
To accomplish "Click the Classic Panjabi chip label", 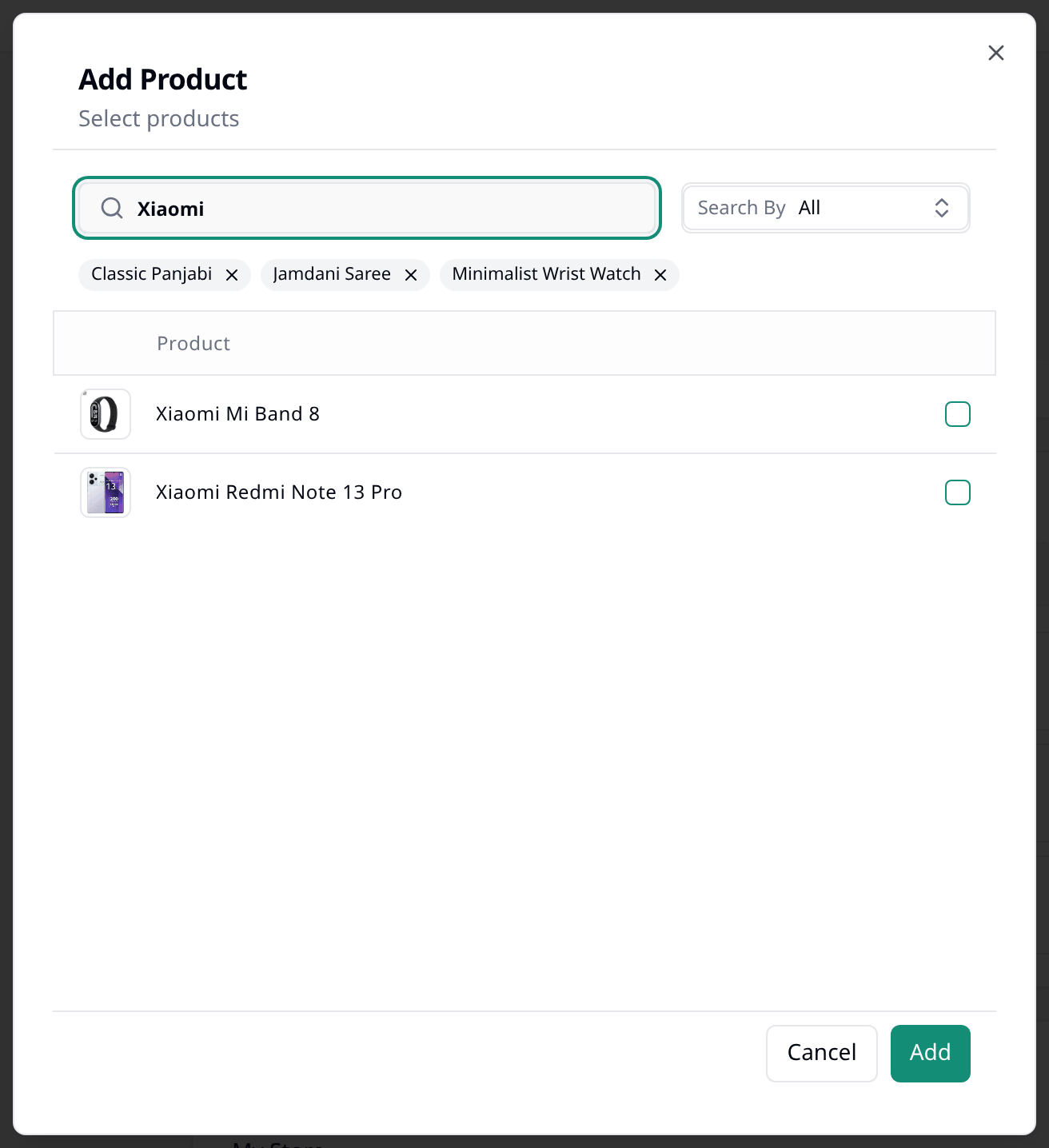I will coord(152,274).
